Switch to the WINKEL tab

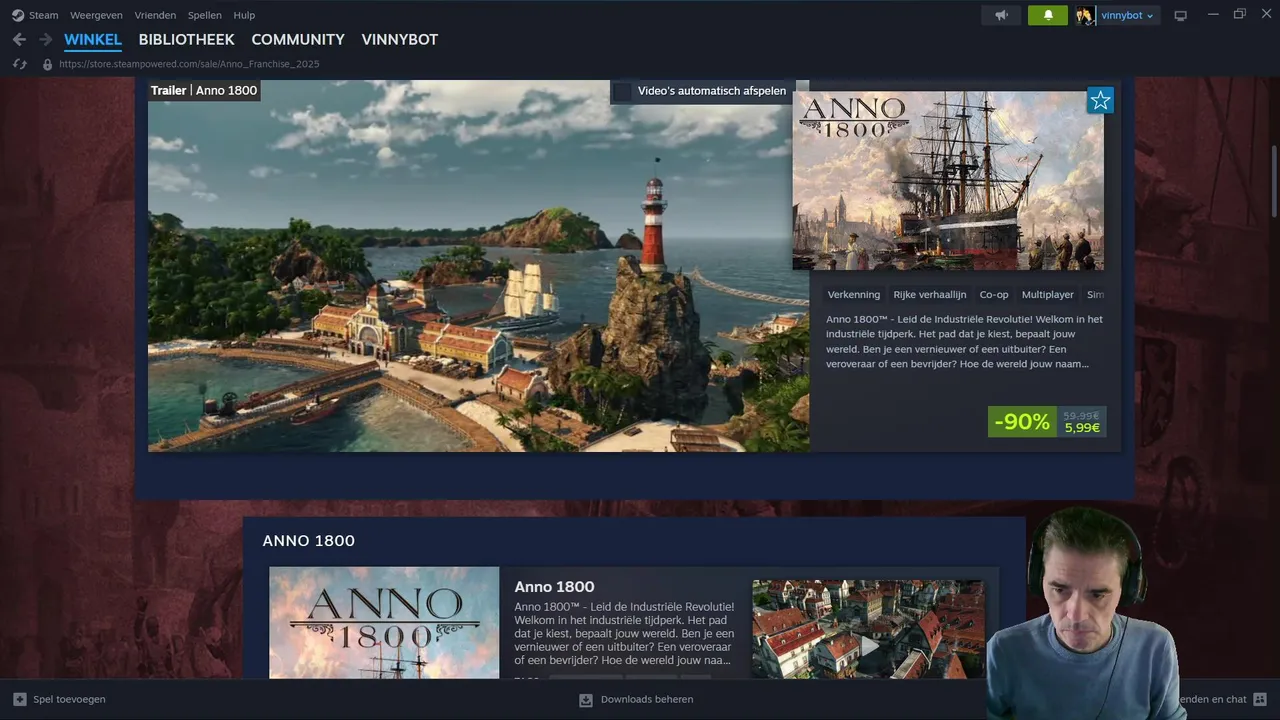point(93,40)
